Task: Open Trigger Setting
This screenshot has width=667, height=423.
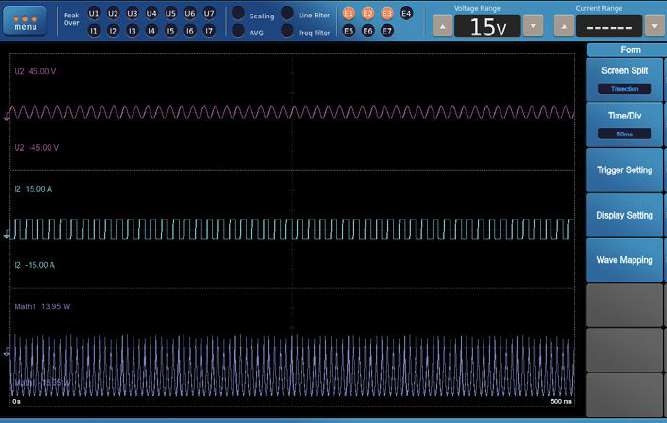Action: (624, 170)
